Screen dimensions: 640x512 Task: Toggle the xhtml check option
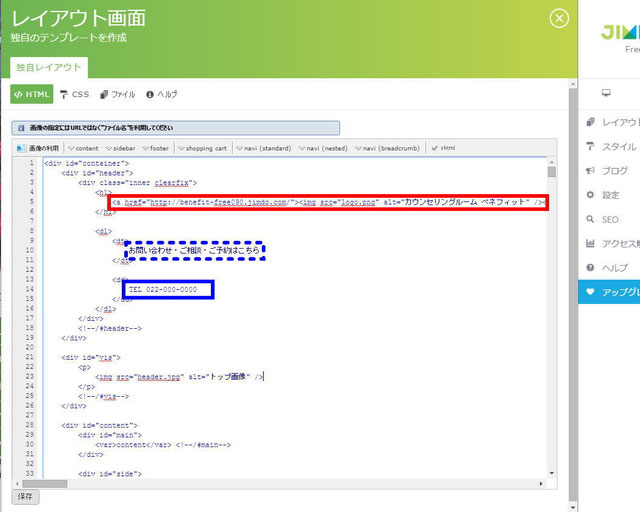click(x=443, y=148)
